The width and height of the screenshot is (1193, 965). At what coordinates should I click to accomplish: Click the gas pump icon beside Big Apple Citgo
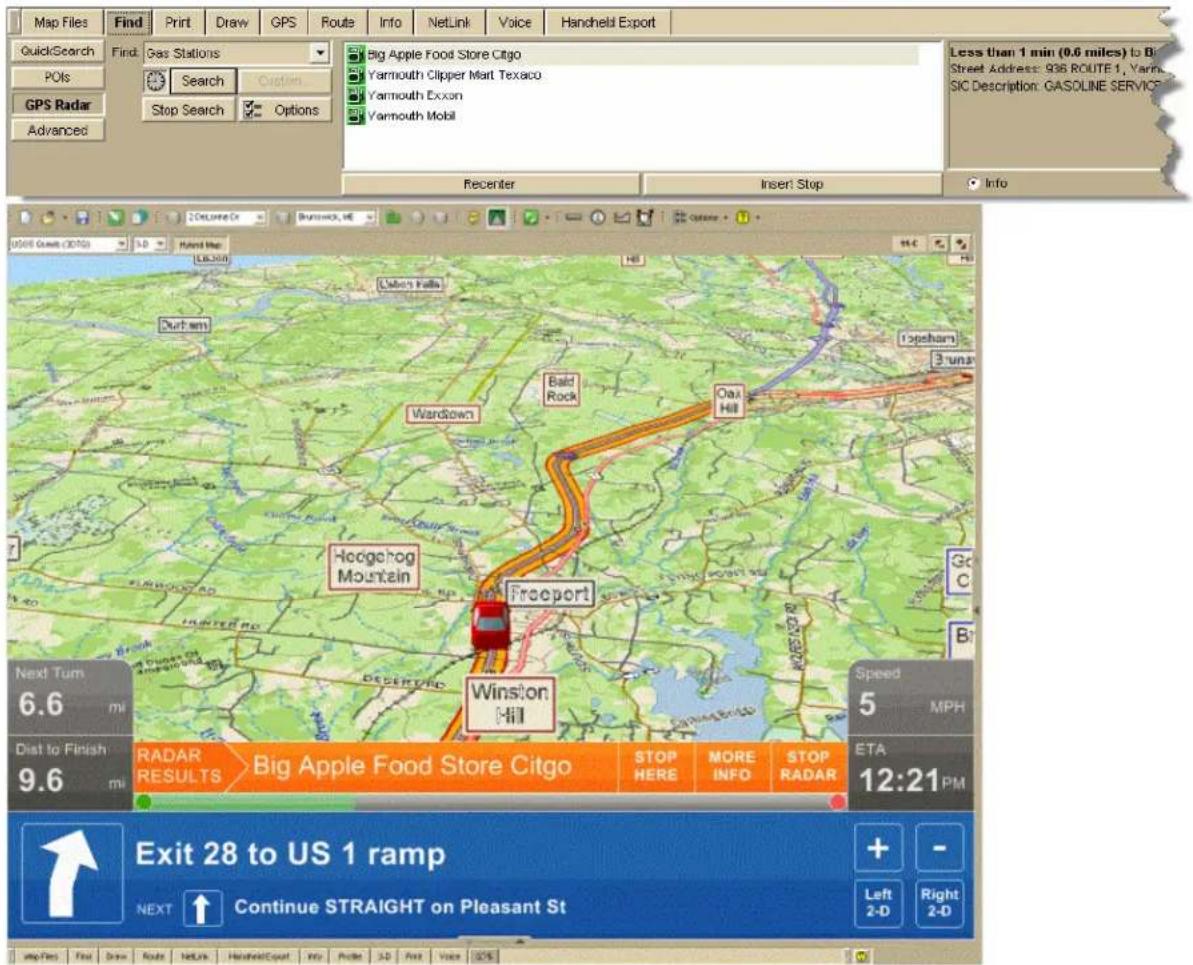355,54
